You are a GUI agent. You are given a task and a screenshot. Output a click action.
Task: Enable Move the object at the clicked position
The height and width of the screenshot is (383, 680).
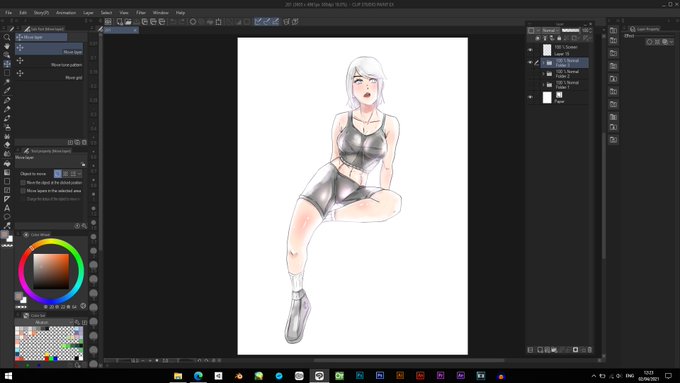pyautogui.click(x=23, y=183)
